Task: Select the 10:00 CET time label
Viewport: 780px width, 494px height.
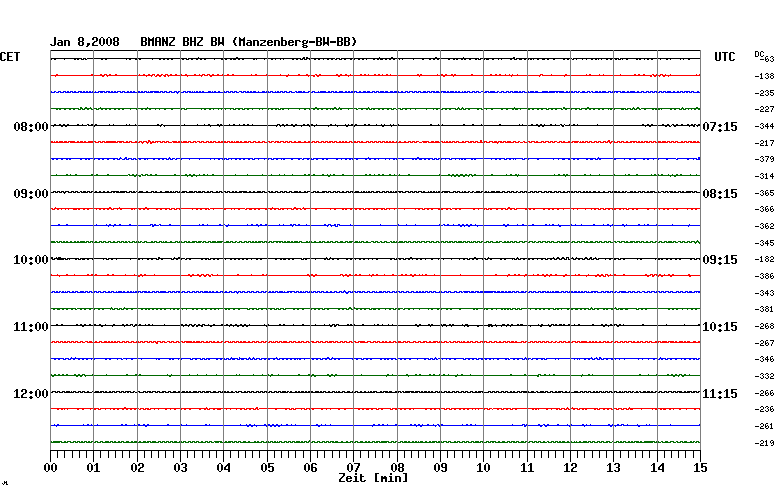Action: pos(31,260)
